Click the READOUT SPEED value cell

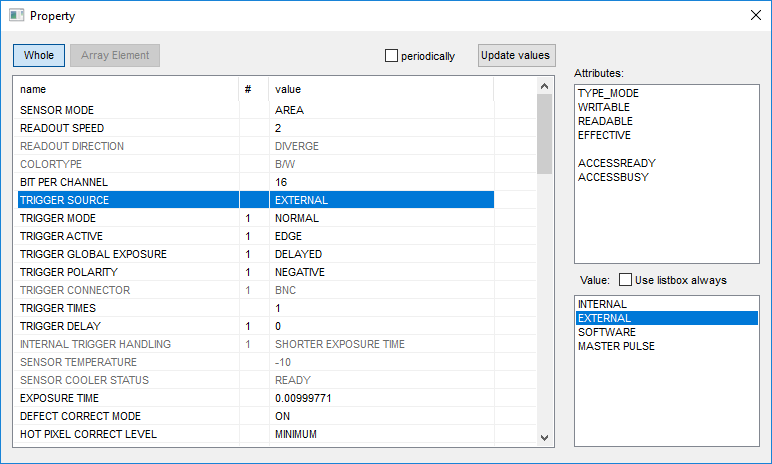[380, 128]
